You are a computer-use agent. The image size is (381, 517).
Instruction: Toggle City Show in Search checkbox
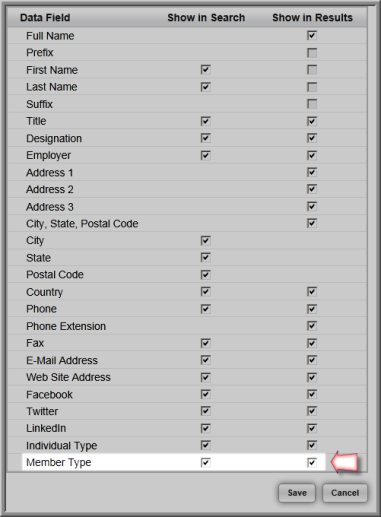pos(205,240)
